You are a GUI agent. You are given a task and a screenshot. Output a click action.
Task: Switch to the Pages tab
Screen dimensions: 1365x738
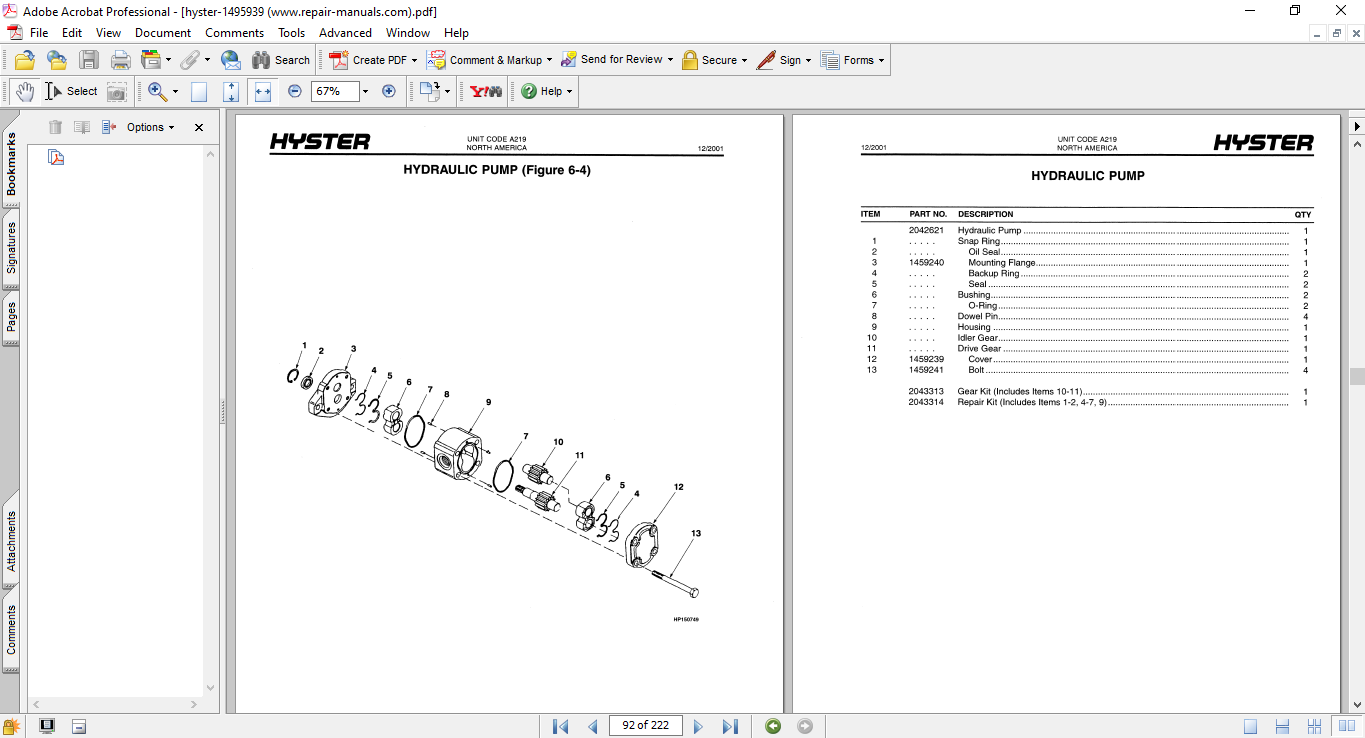pos(11,318)
